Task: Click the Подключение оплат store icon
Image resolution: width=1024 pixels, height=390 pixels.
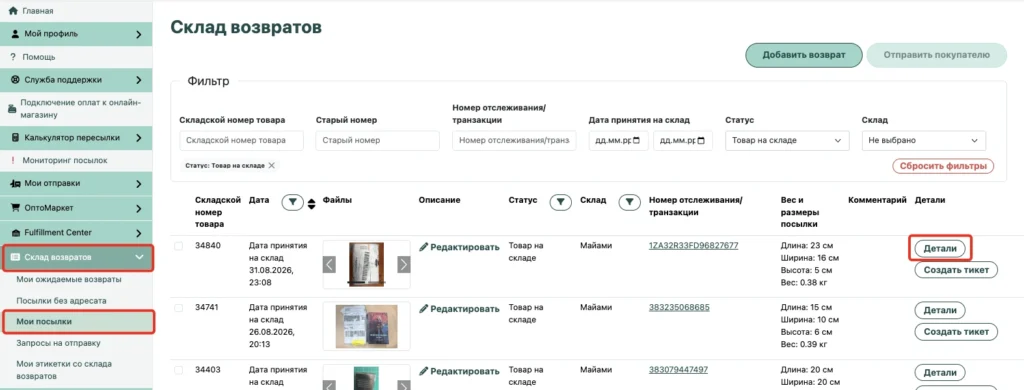Action: 12,109
